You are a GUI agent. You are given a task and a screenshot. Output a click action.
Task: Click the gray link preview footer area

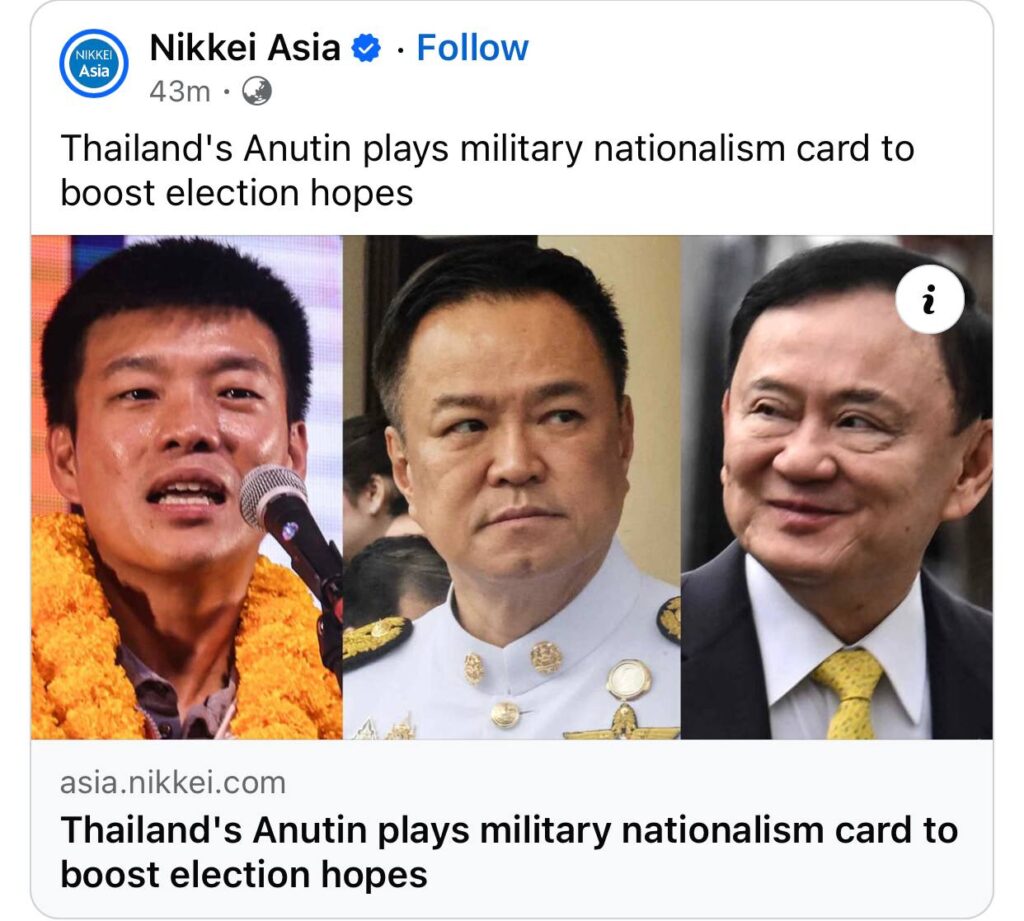511,828
